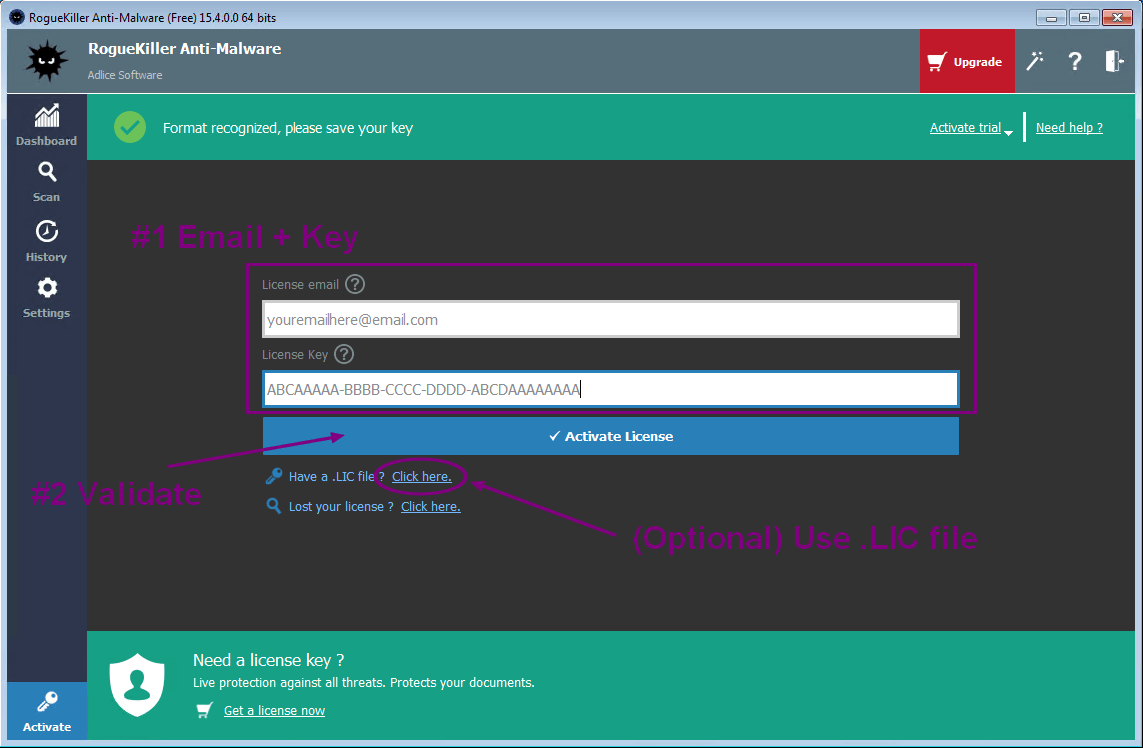Viewport: 1143px width, 748px height.
Task: Click the red Upgrade cart button
Action: tap(966, 61)
